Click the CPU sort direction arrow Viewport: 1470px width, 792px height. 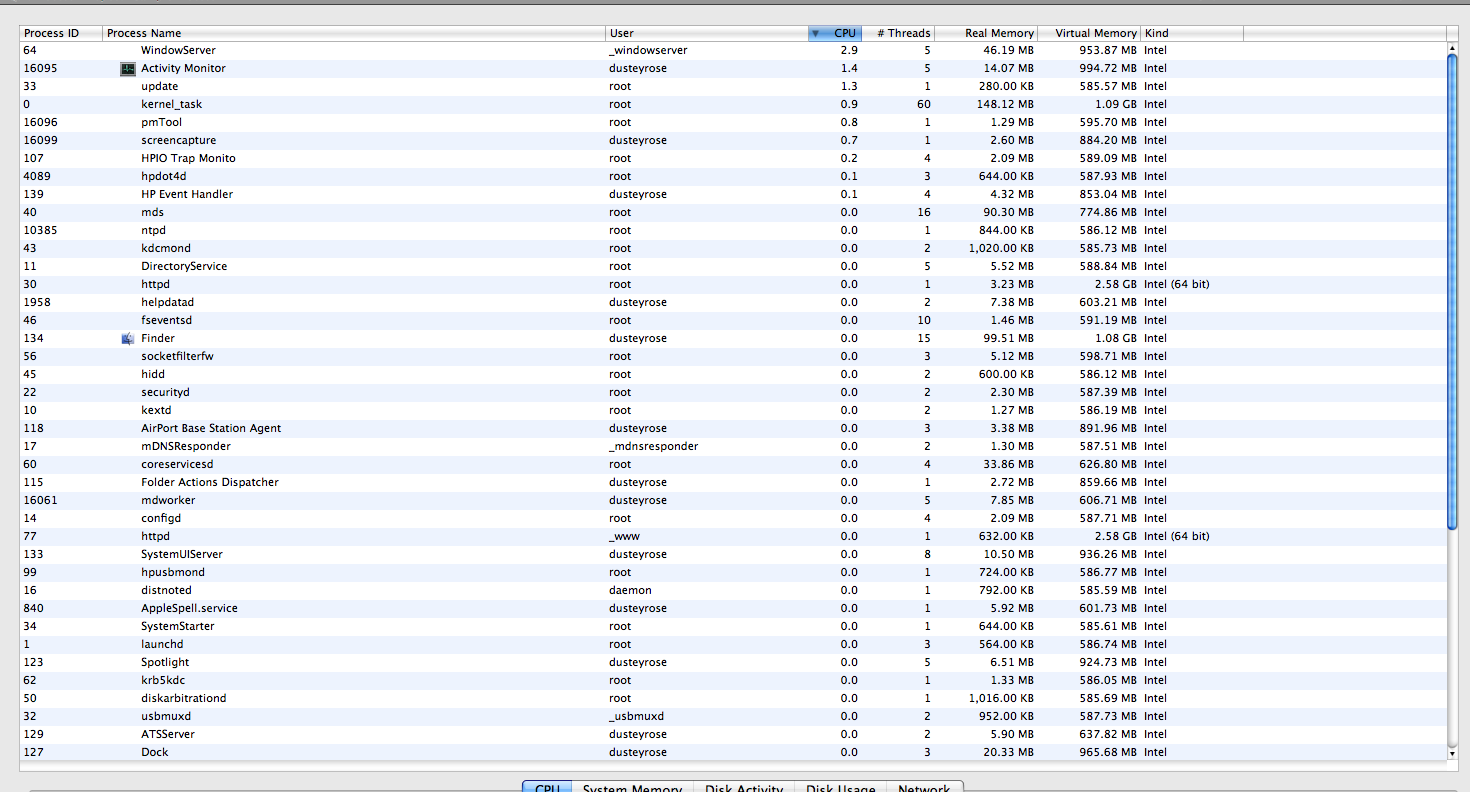[x=815, y=33]
